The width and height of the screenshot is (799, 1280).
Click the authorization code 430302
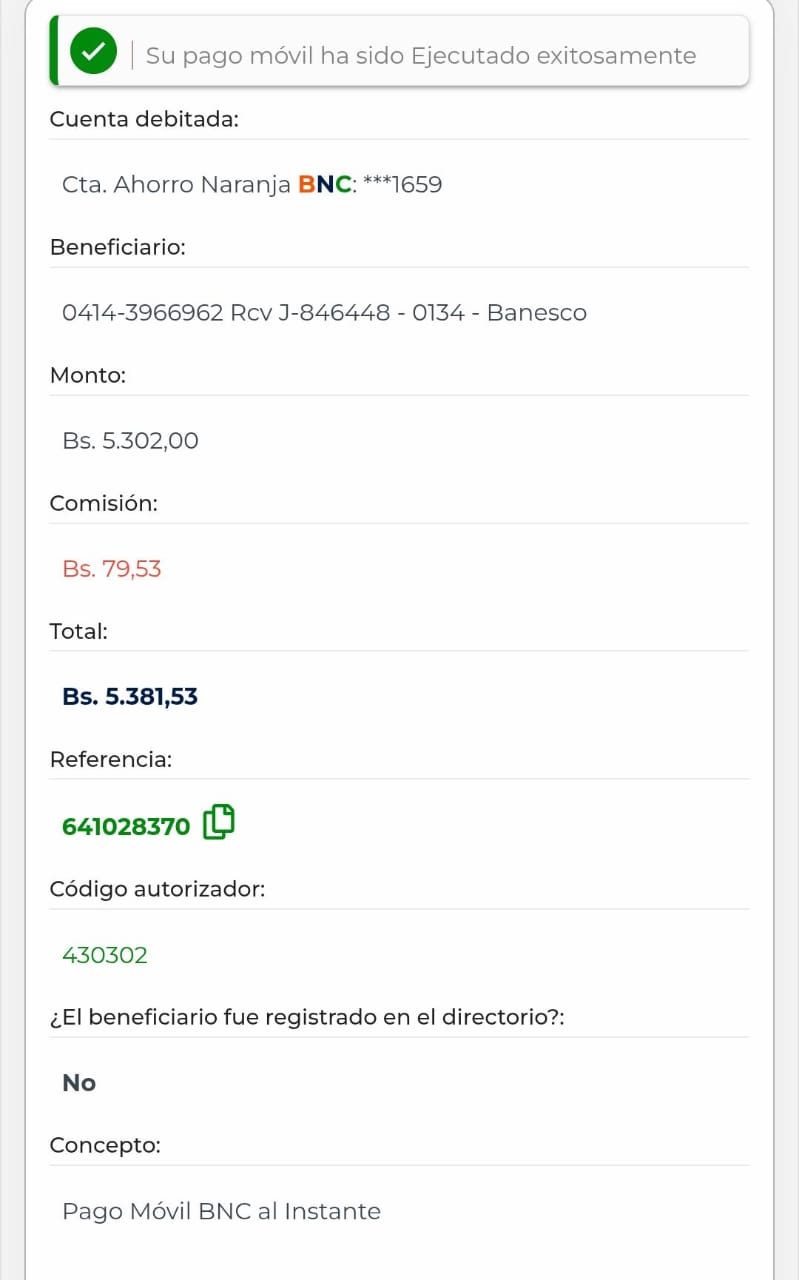coord(105,955)
